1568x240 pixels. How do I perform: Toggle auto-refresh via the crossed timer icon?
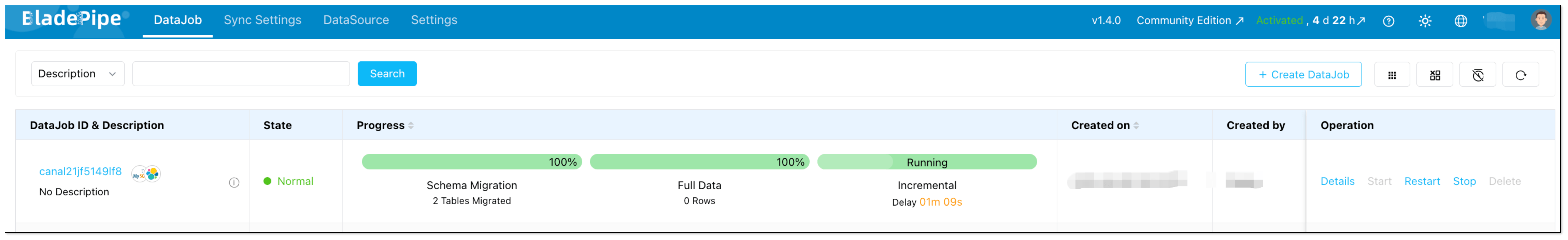1477,74
